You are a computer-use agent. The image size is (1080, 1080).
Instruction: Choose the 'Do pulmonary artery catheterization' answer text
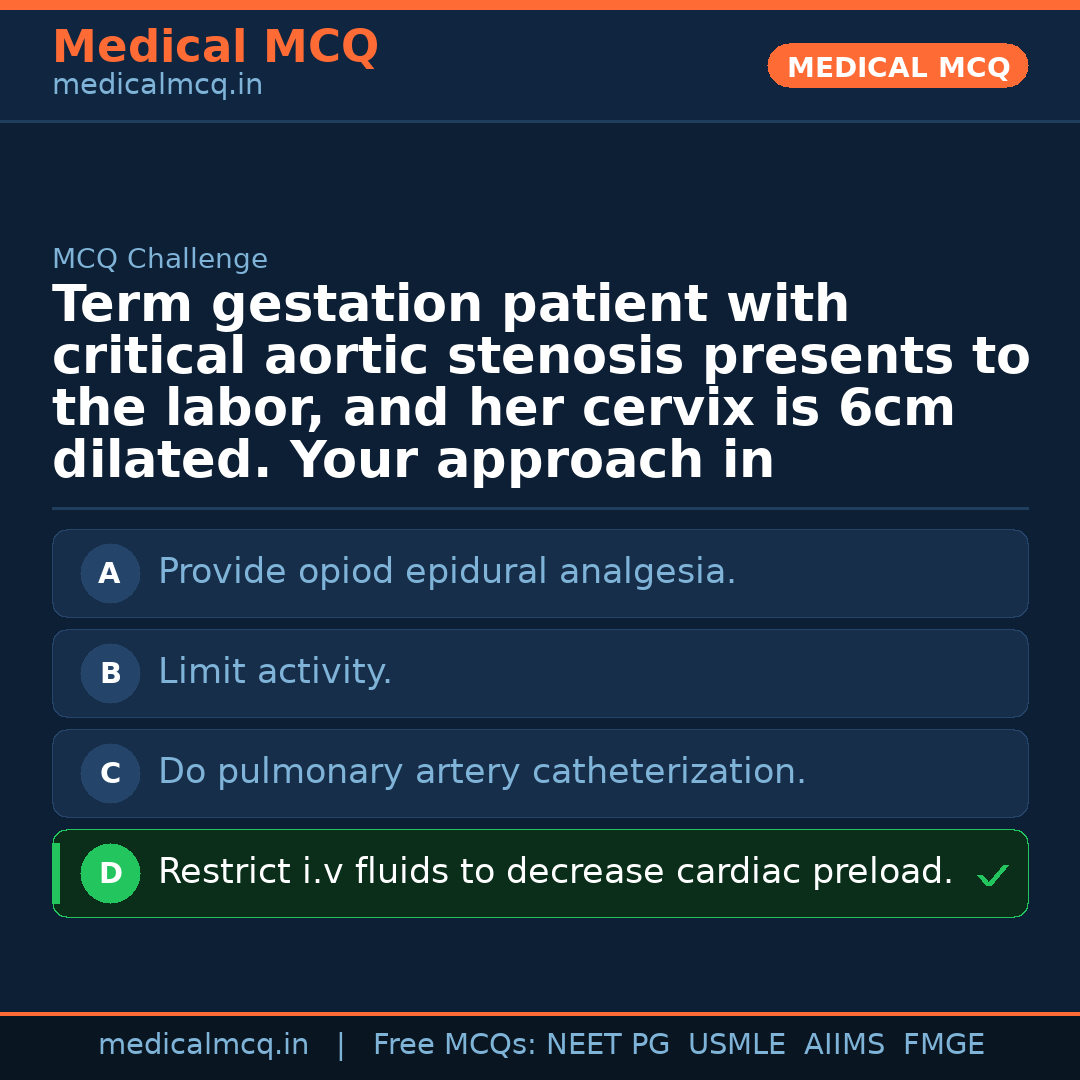482,772
